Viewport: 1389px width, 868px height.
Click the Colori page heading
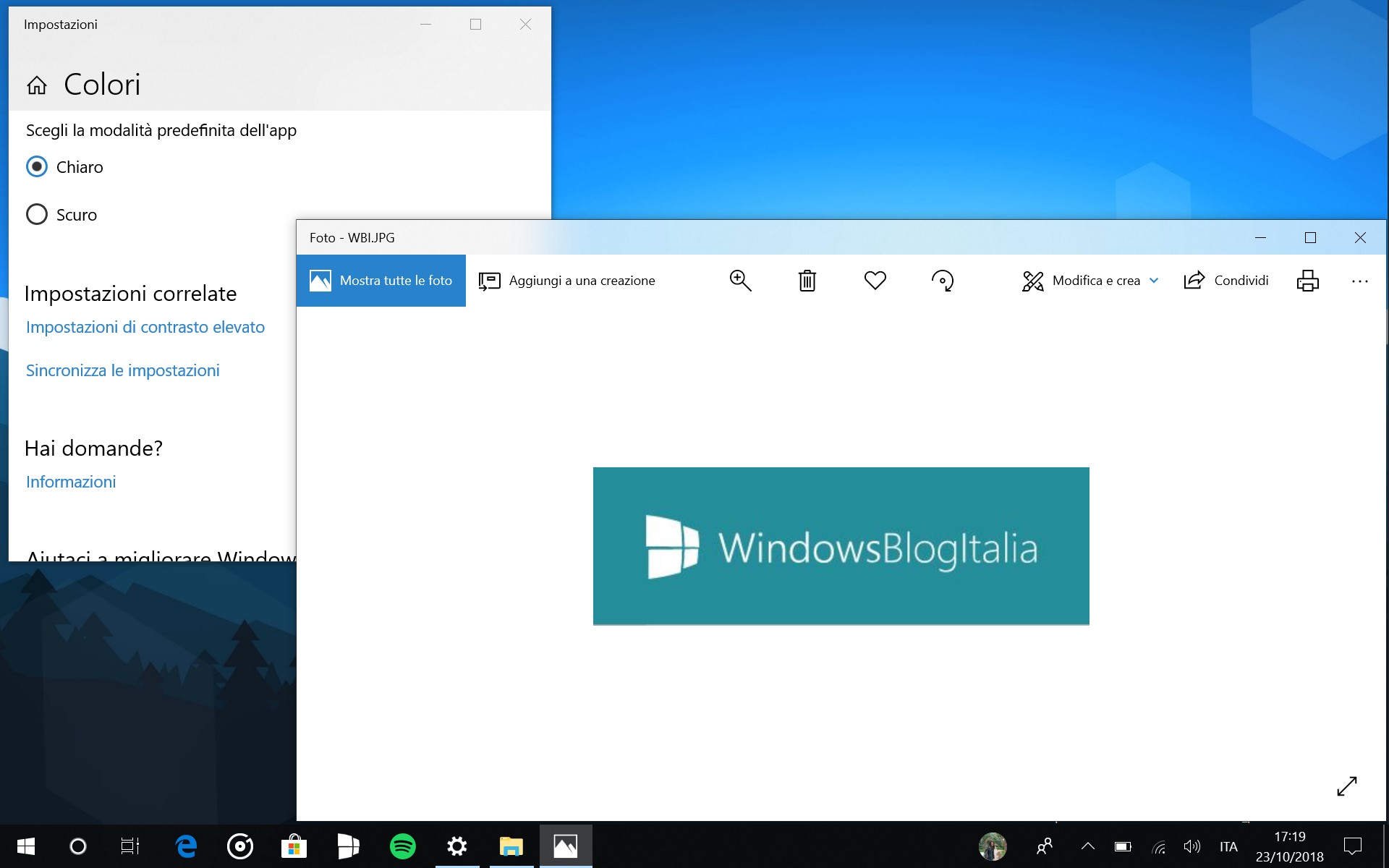point(102,85)
